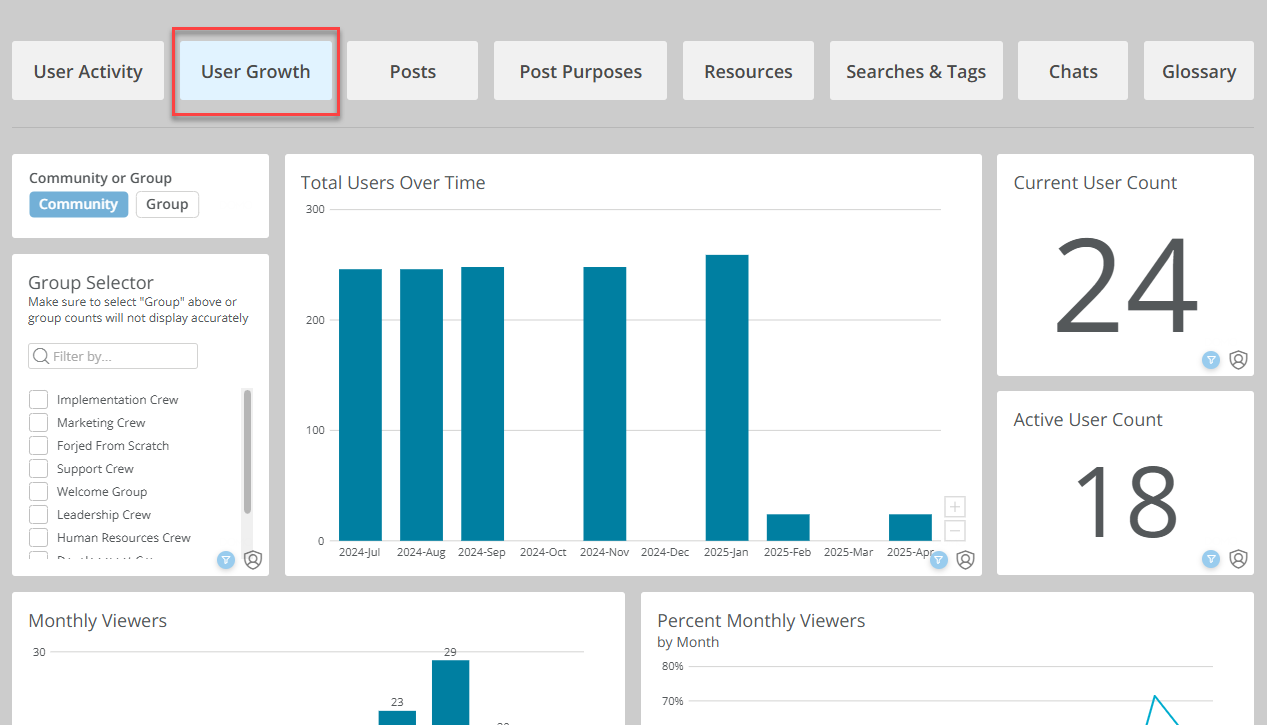
Task: Click the 2025-Apr bar in chart
Action: point(910,528)
